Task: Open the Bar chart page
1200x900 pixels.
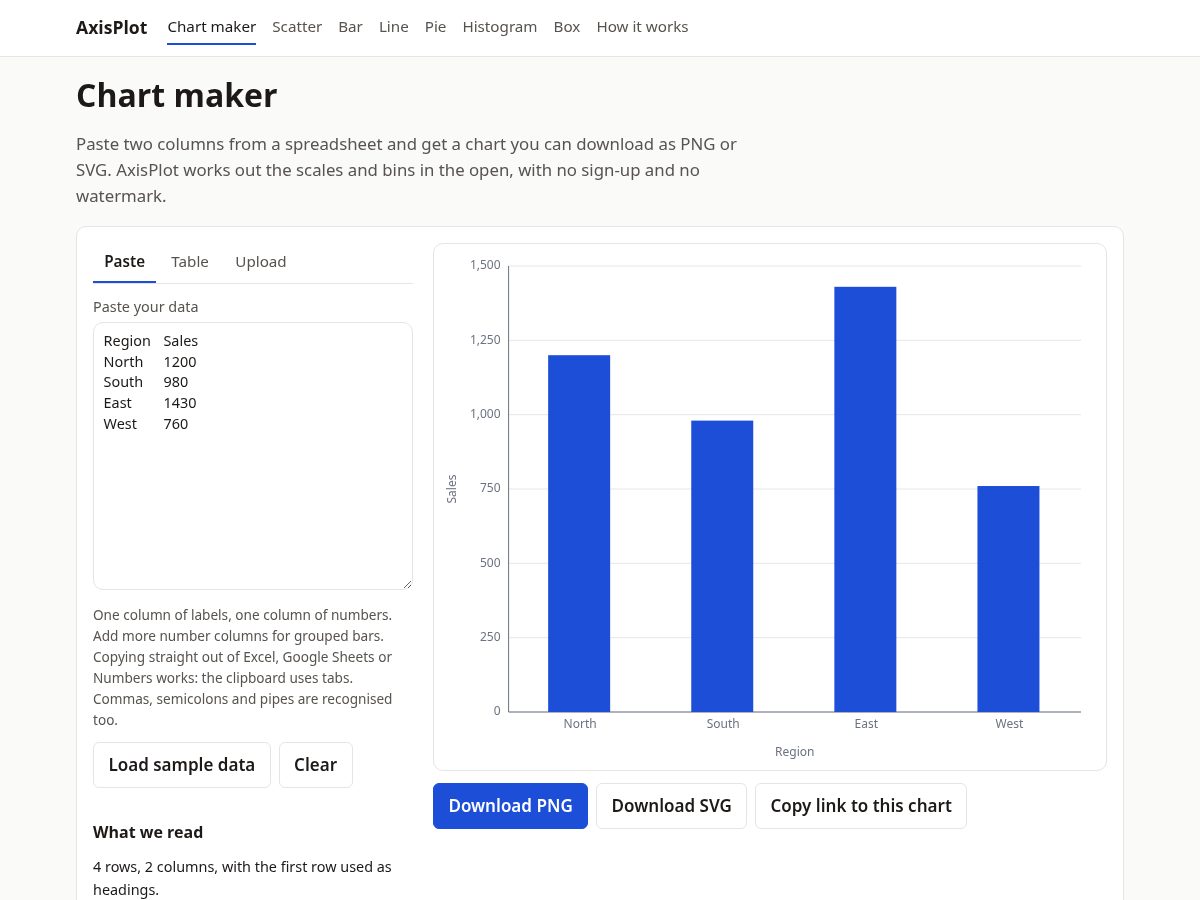Action: pos(350,27)
